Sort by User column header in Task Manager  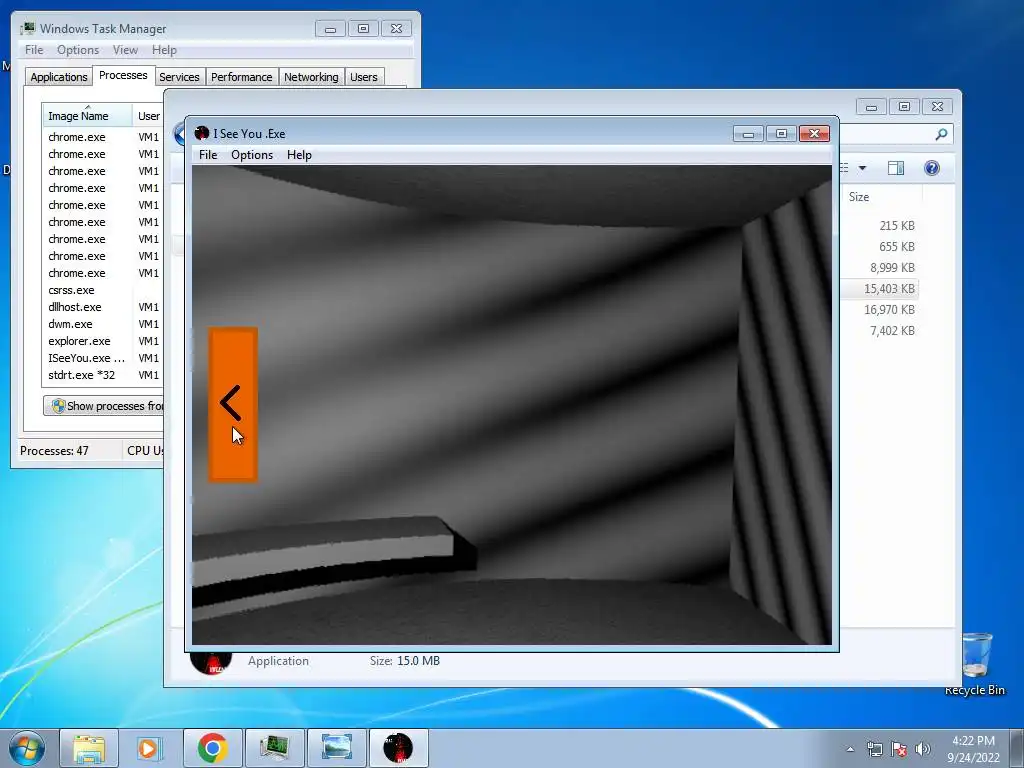click(148, 116)
